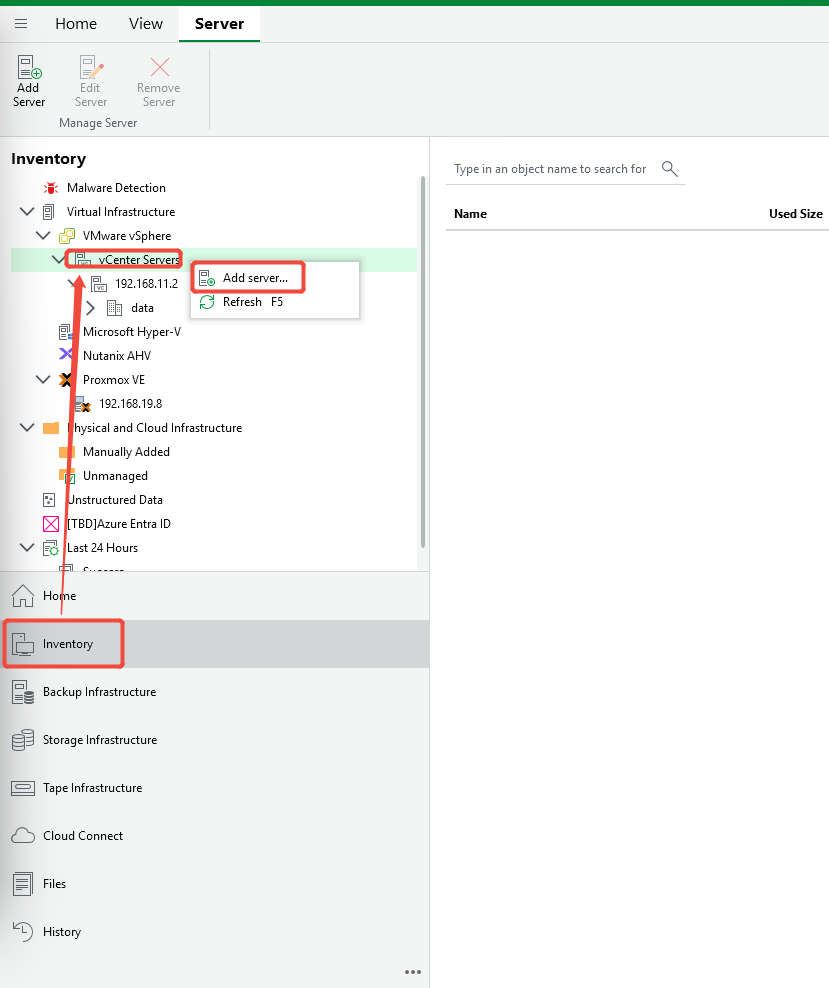Click the Microsoft Hyper-V icon
The height and width of the screenshot is (988, 829).
(66, 332)
